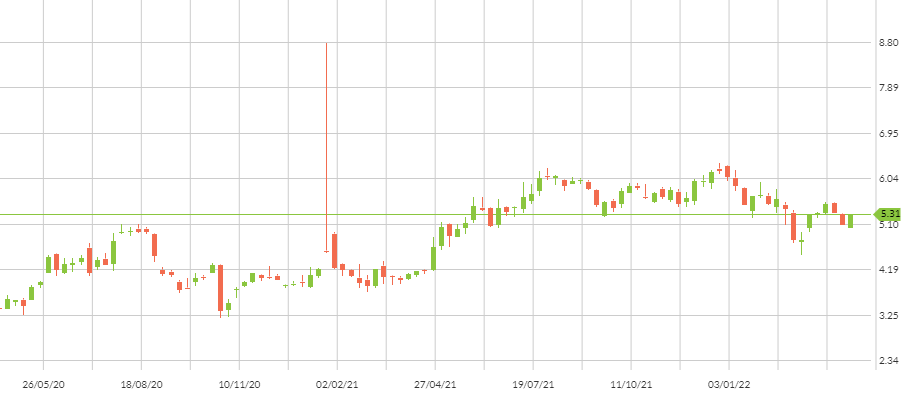Select the 26/05/20 date label
Viewport: 912px width, 403px height.
[43, 384]
